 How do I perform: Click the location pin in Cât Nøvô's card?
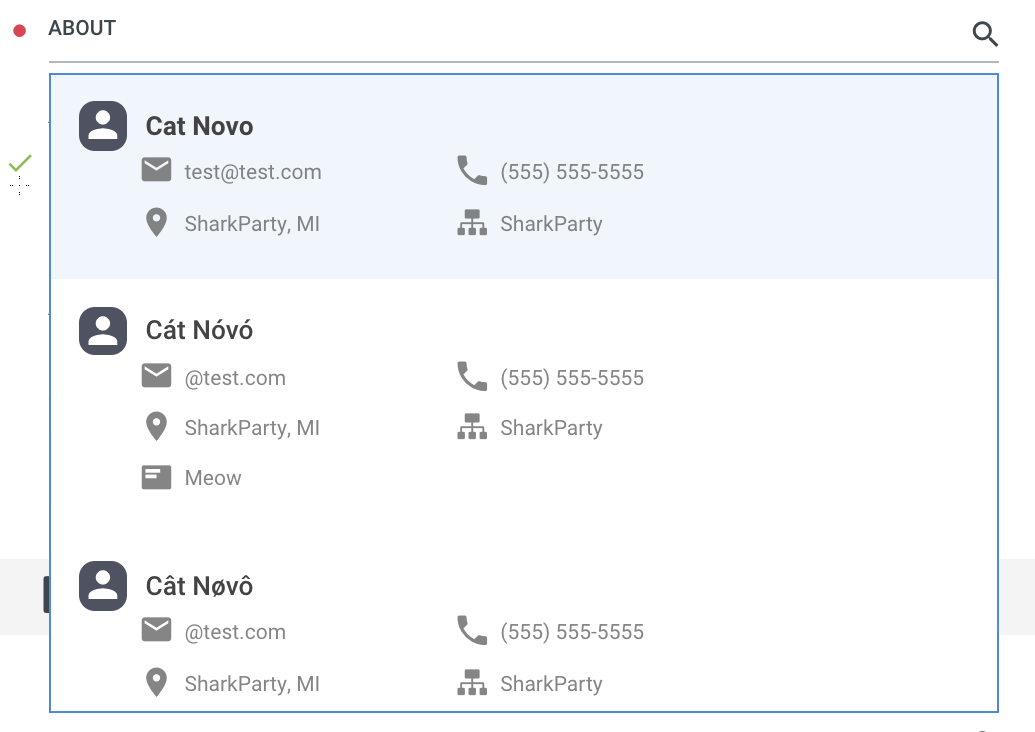156,682
